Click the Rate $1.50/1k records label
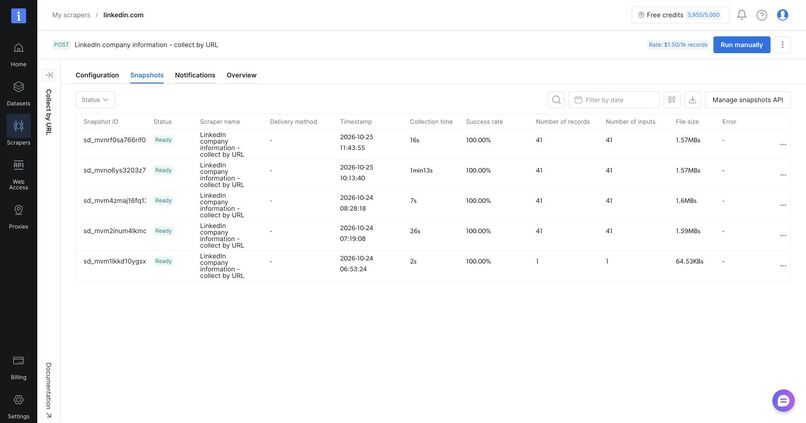 [x=677, y=45]
